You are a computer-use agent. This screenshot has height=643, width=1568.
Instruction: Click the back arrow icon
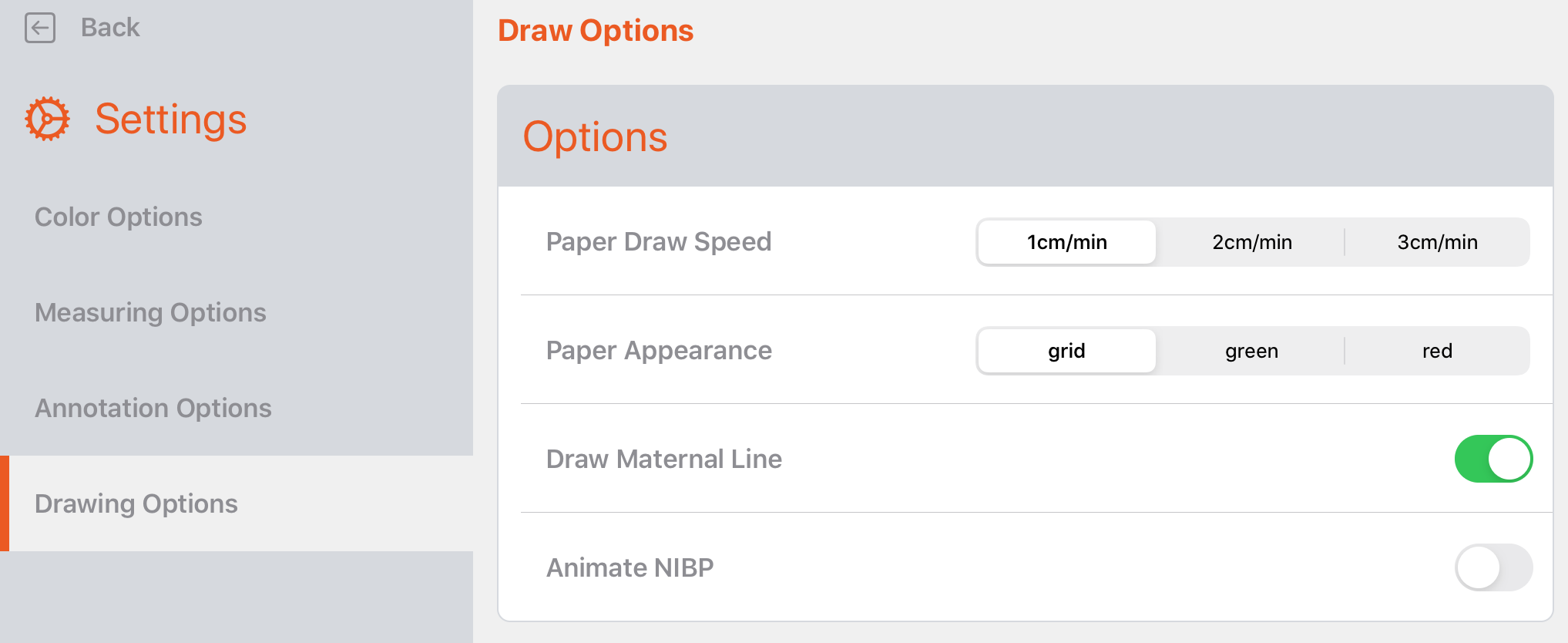coord(41,28)
